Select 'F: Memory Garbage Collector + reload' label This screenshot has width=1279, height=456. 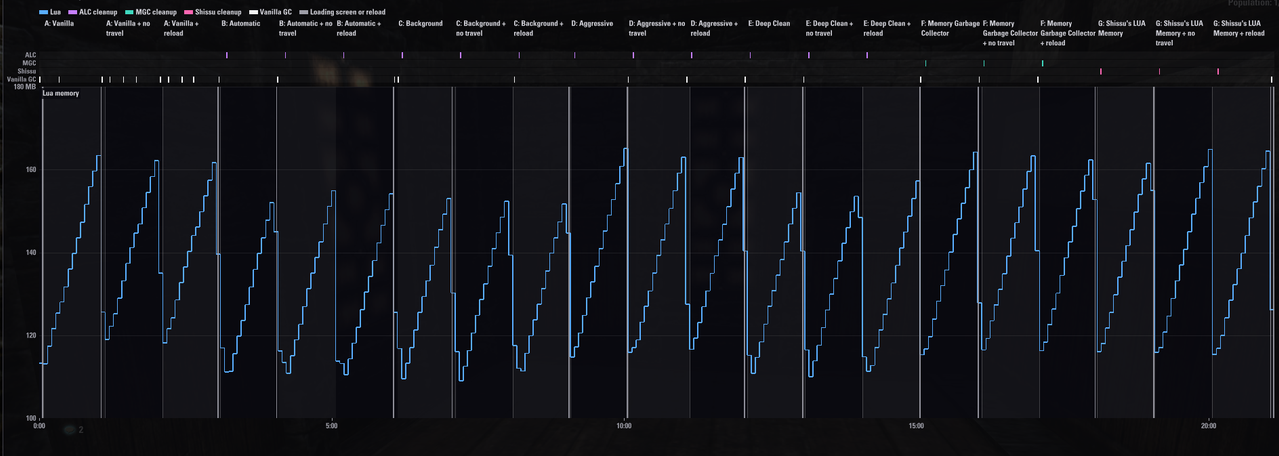click(1067, 33)
